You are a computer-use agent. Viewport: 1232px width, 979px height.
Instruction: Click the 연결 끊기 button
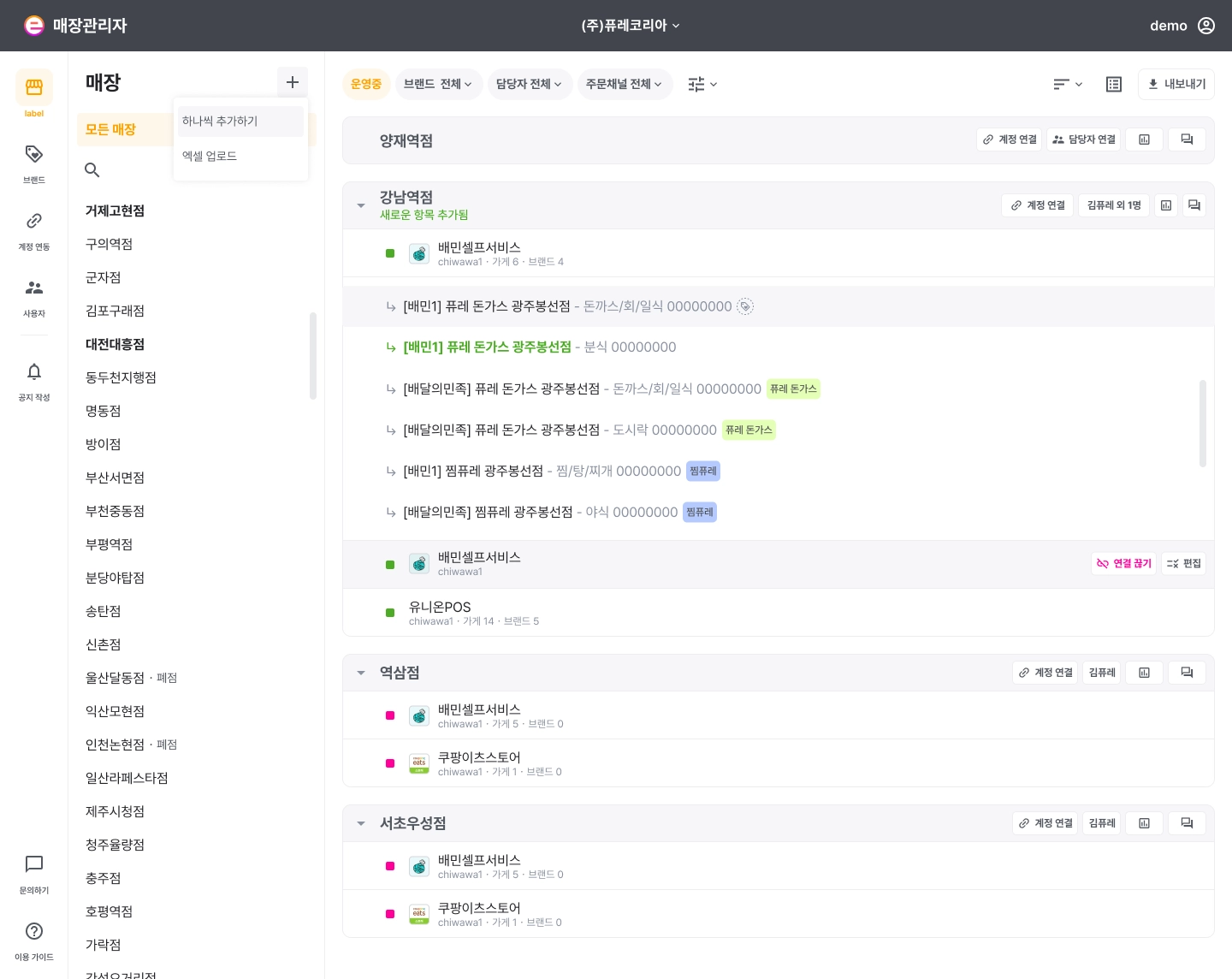(x=1124, y=563)
